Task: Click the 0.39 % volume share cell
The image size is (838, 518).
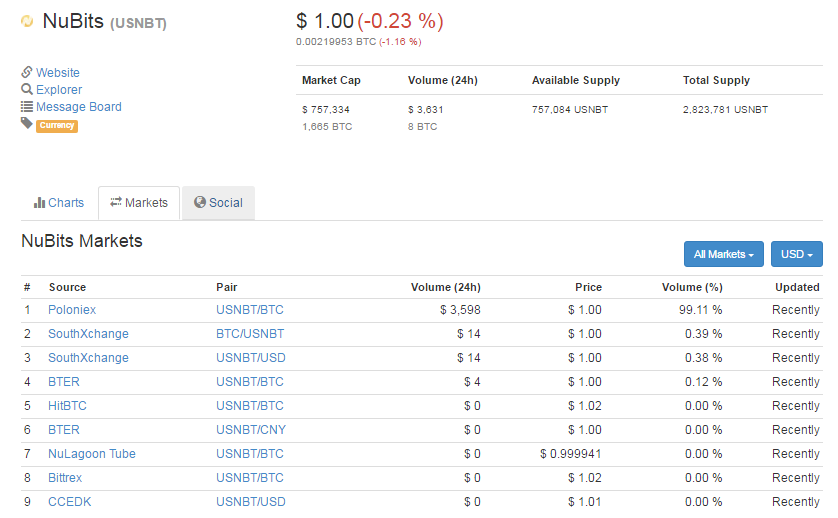Action: (x=704, y=334)
